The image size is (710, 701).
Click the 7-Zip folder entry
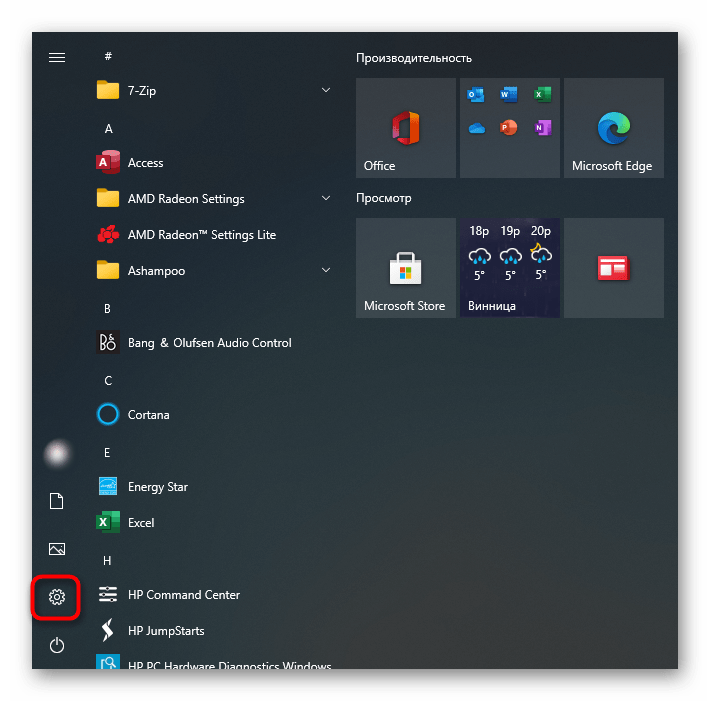213,91
